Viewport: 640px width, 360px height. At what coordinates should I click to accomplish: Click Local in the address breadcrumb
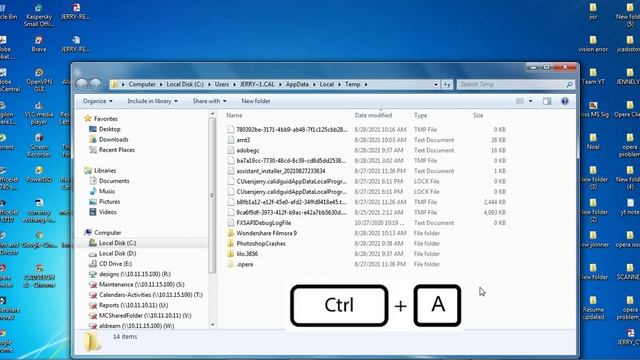[327, 84]
